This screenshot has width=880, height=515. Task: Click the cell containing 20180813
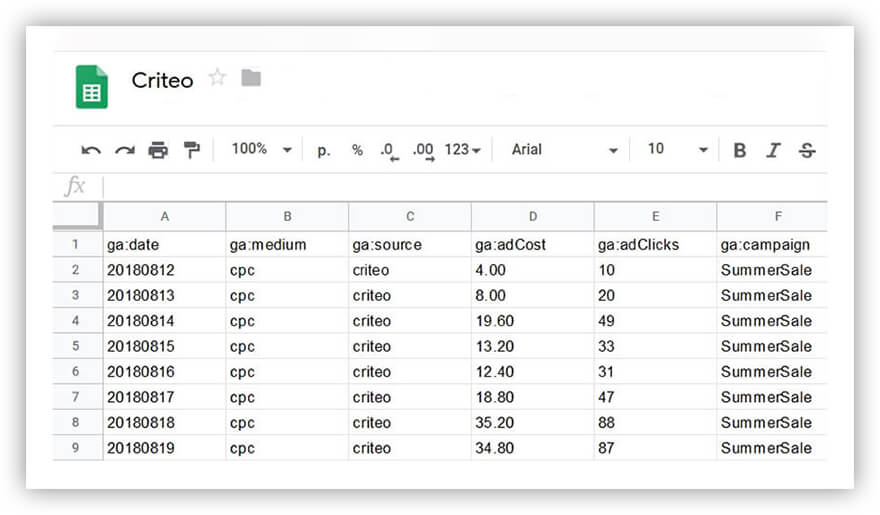pyautogui.click(x=164, y=295)
